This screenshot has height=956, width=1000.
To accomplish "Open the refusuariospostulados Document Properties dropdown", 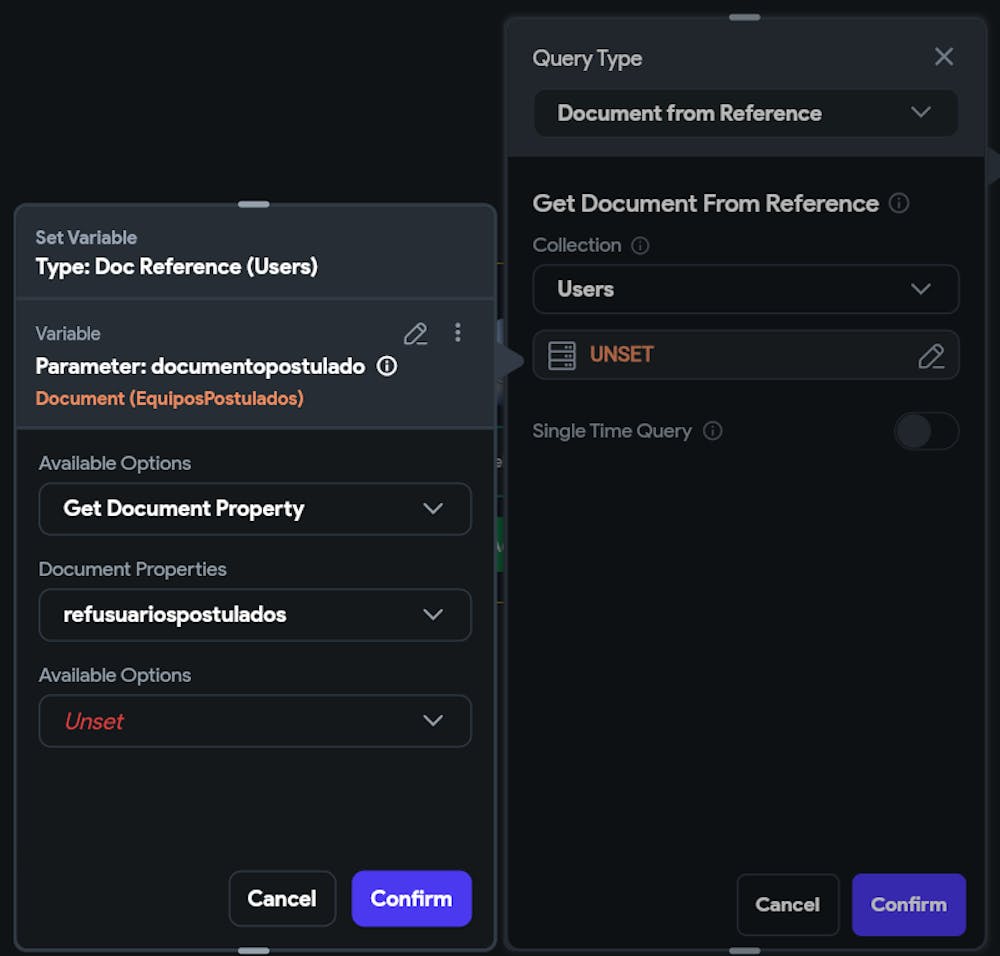I will (255, 615).
